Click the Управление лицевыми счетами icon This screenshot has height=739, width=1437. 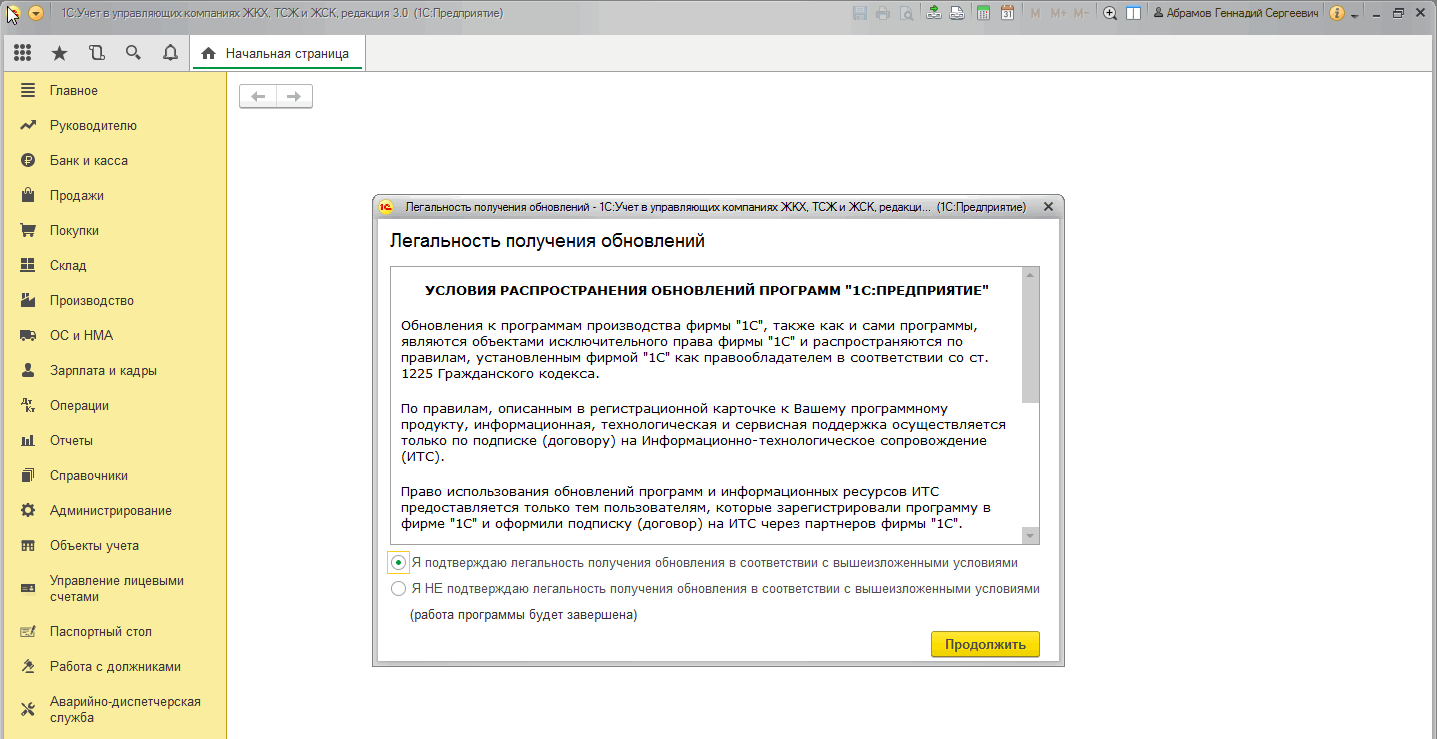pos(29,588)
